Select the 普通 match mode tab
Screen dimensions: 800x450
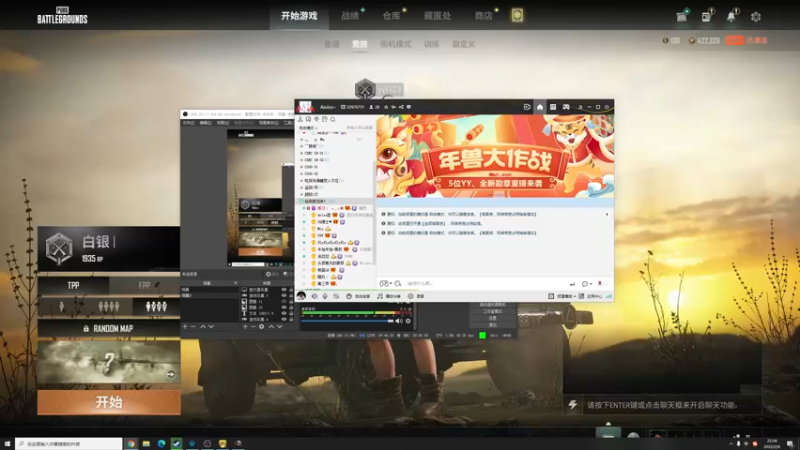pyautogui.click(x=332, y=44)
